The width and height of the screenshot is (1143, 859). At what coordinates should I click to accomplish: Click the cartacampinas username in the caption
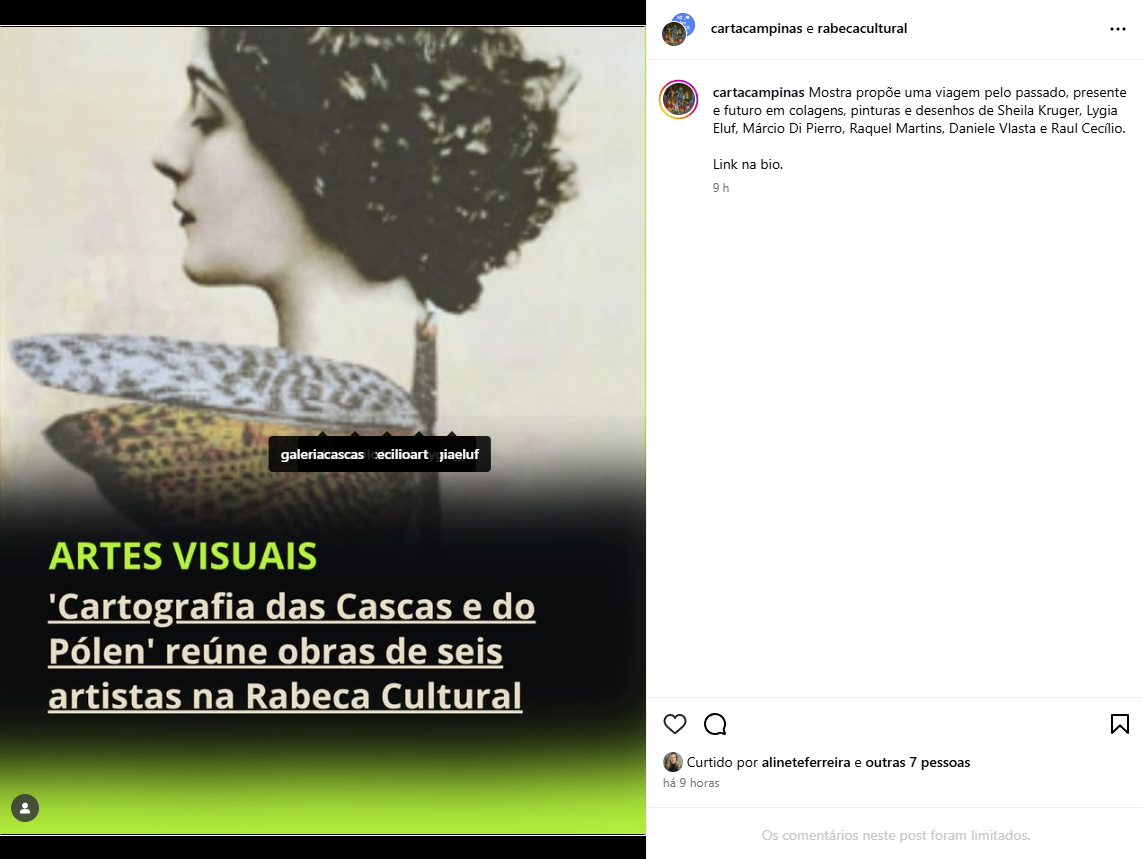(x=758, y=93)
